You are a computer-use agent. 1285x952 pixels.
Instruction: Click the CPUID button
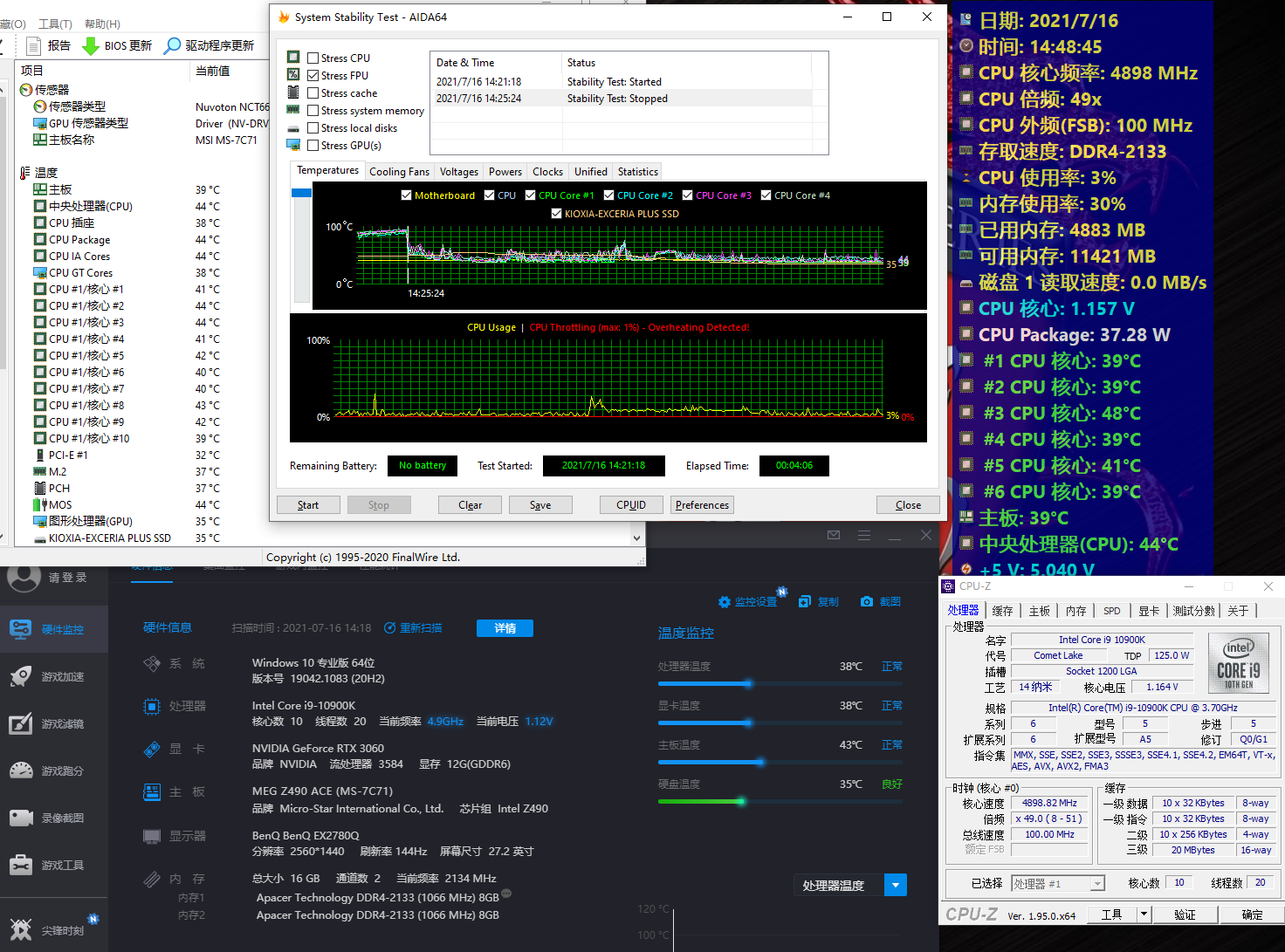631,505
